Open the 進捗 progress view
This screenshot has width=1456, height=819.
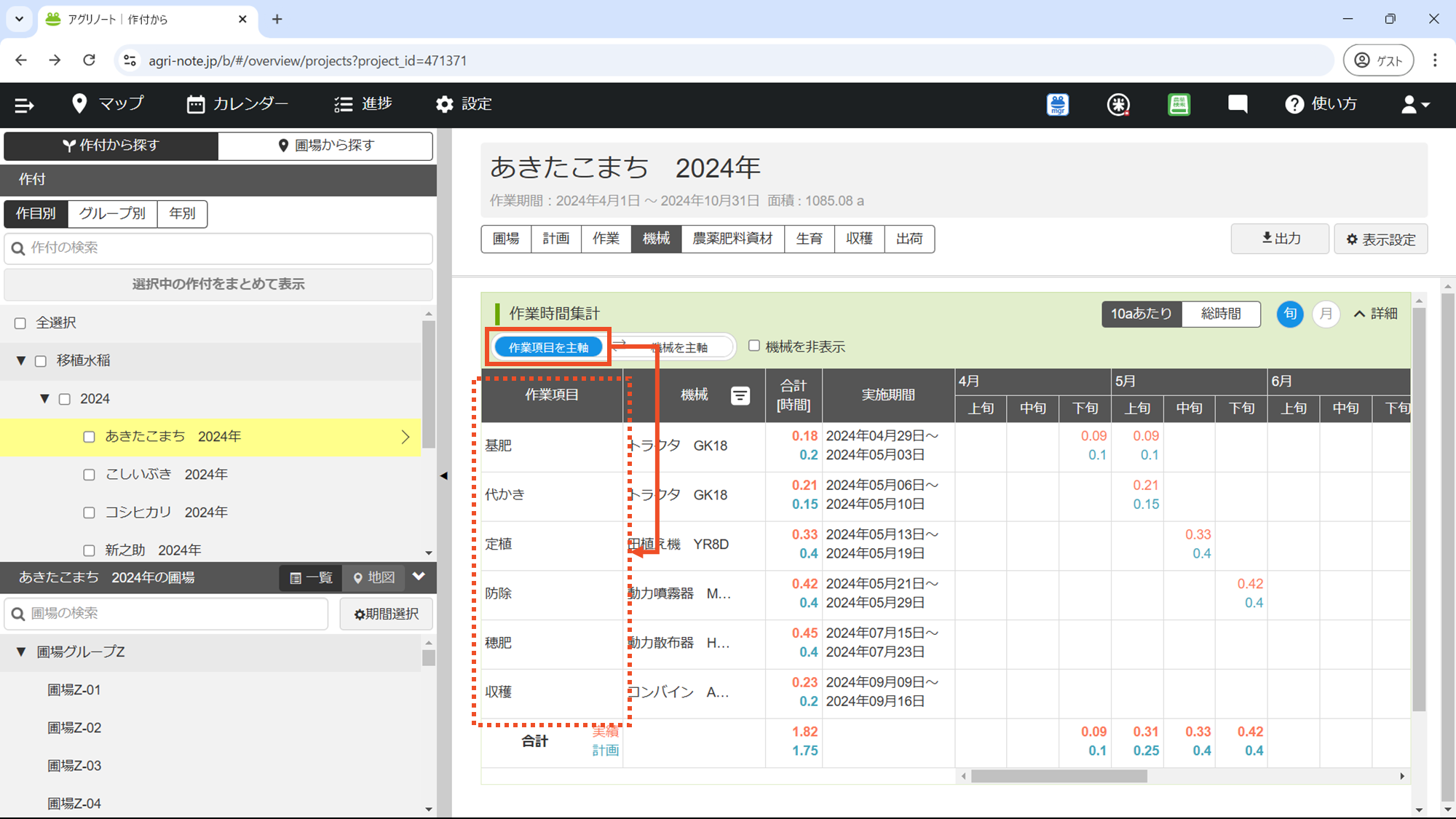tap(363, 104)
